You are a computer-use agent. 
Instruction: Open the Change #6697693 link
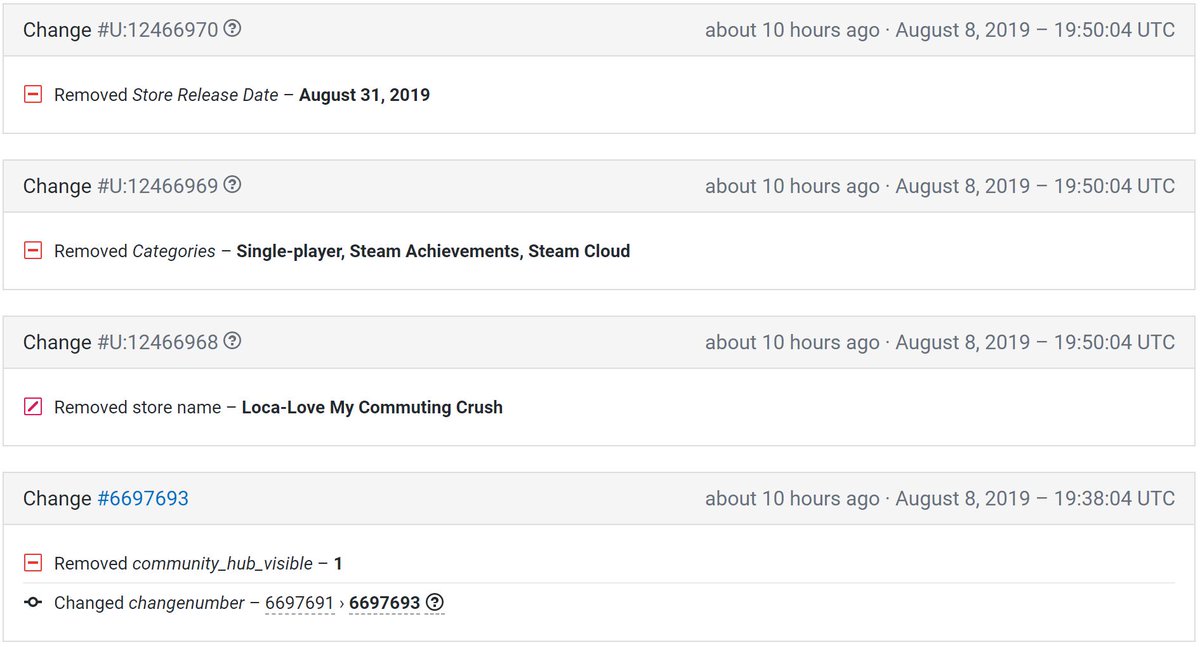click(x=143, y=498)
